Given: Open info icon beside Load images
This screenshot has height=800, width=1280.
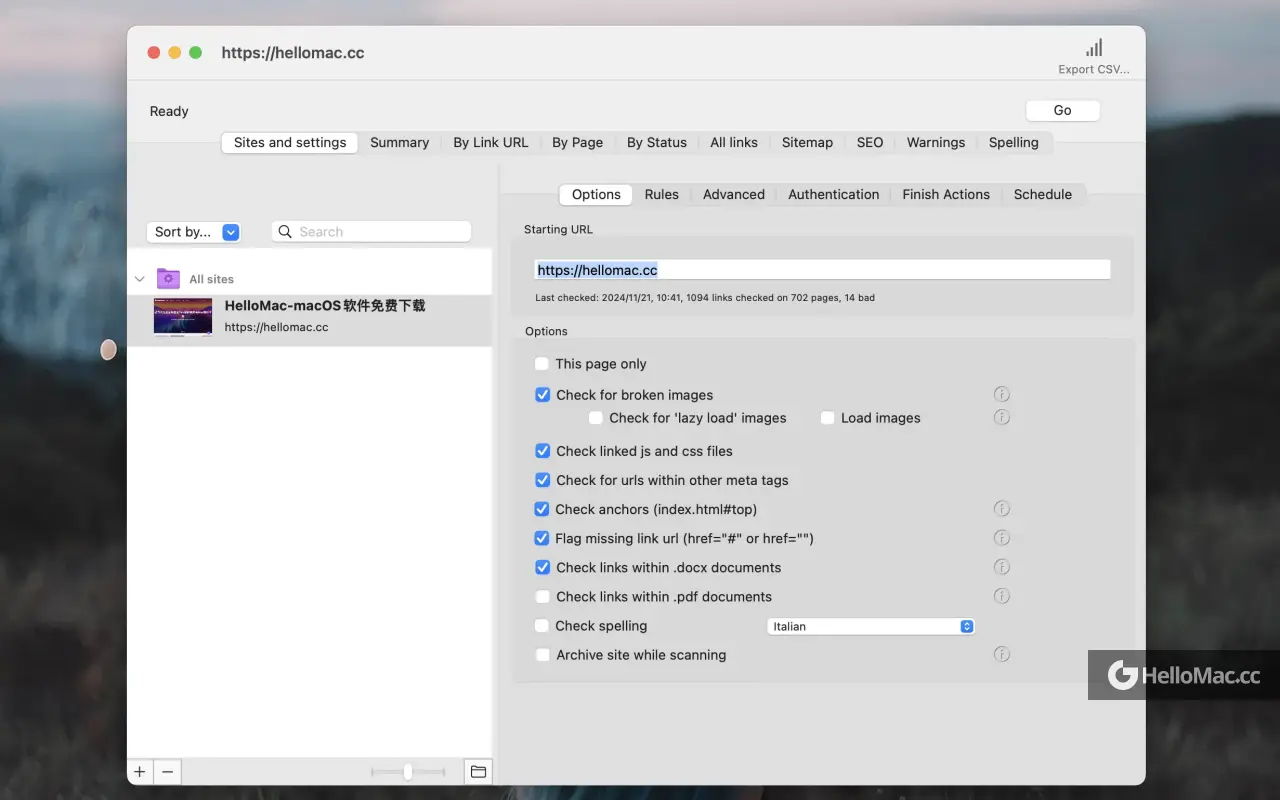Looking at the screenshot, I should [1002, 417].
